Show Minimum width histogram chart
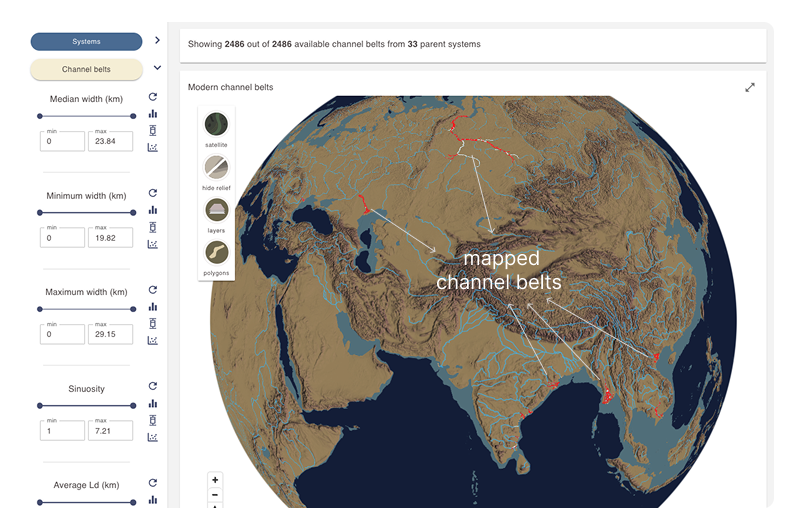 153,210
